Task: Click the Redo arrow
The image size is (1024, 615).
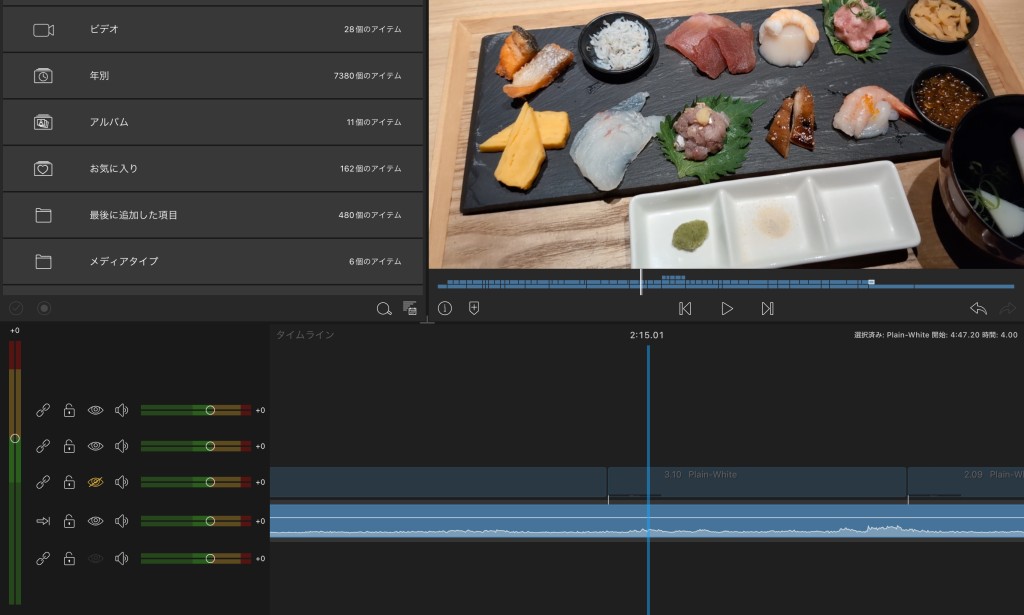Action: [1007, 309]
